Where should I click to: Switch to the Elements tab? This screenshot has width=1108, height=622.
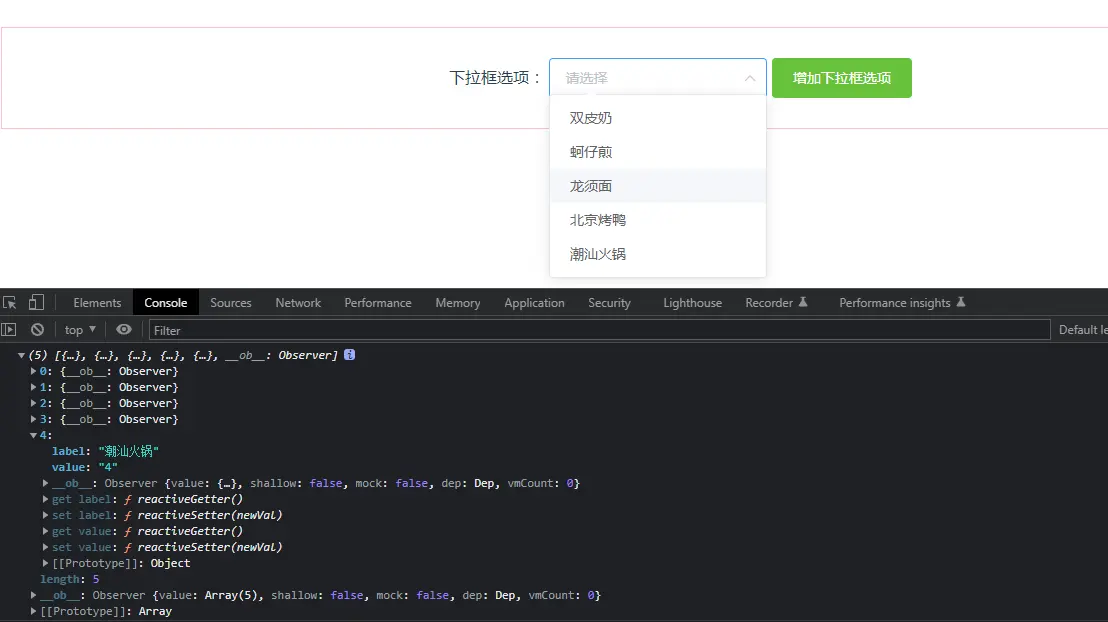click(98, 303)
